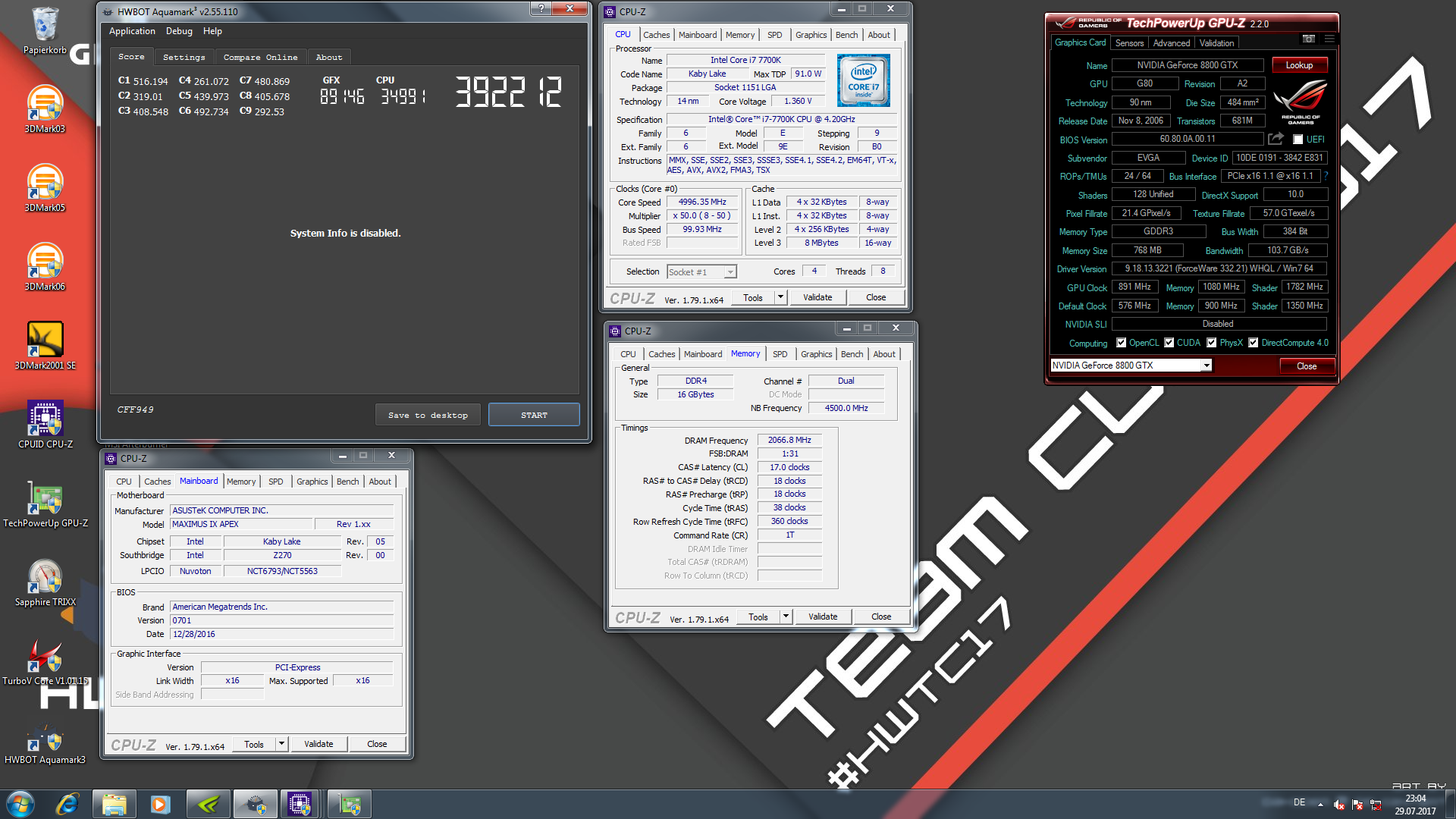Screen dimensions: 1456x819
Task: Click Validate in top CPU-Z window
Action: coord(817,297)
